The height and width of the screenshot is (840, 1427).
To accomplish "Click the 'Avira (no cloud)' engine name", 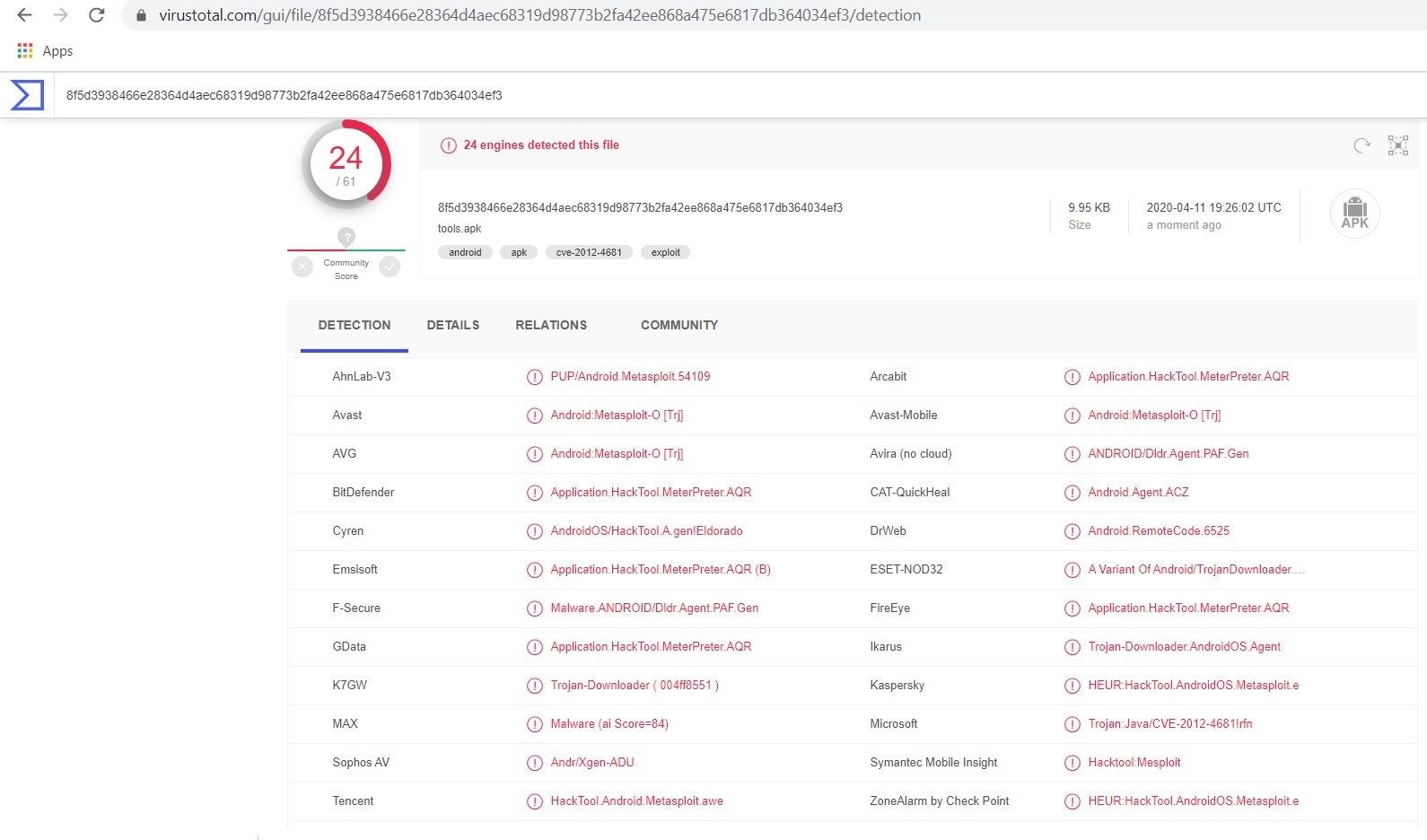I will [x=910, y=454].
